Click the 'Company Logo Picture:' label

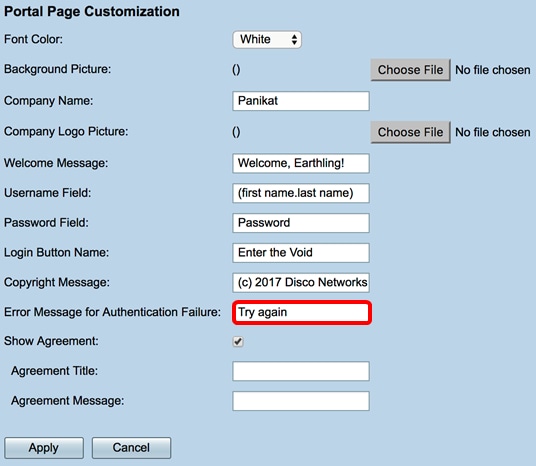click(x=66, y=132)
